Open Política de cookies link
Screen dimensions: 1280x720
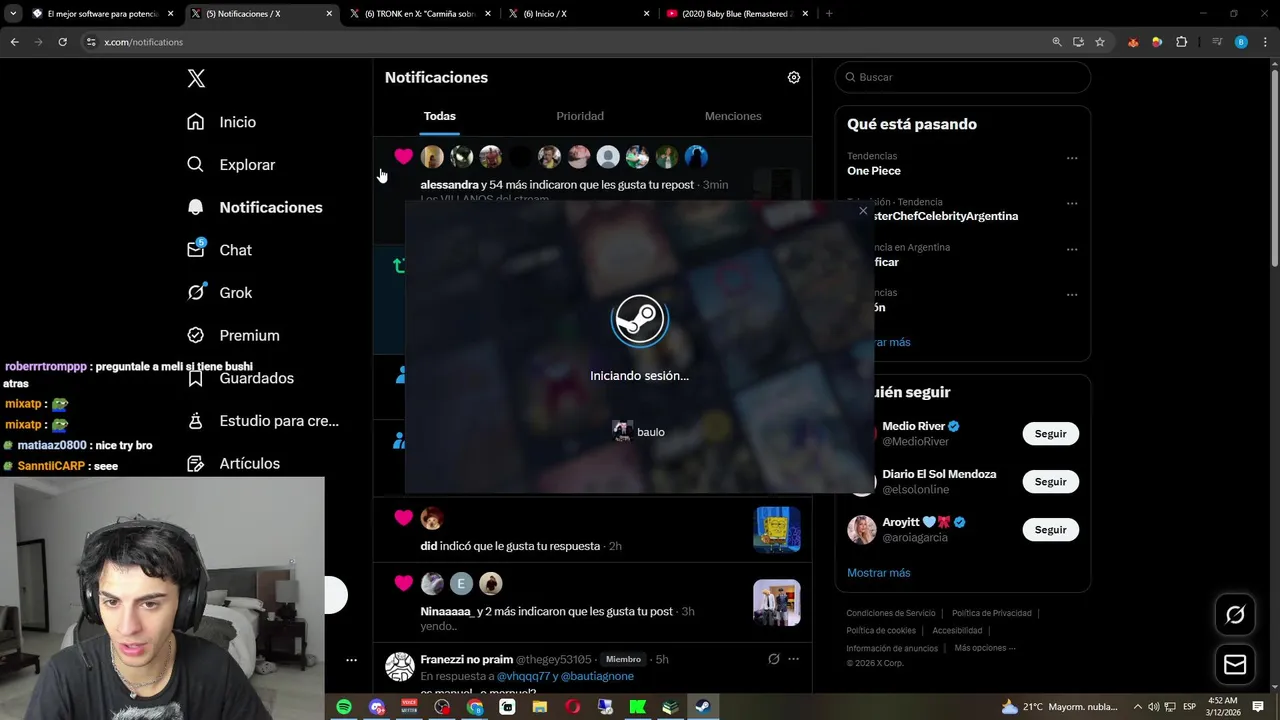point(881,631)
